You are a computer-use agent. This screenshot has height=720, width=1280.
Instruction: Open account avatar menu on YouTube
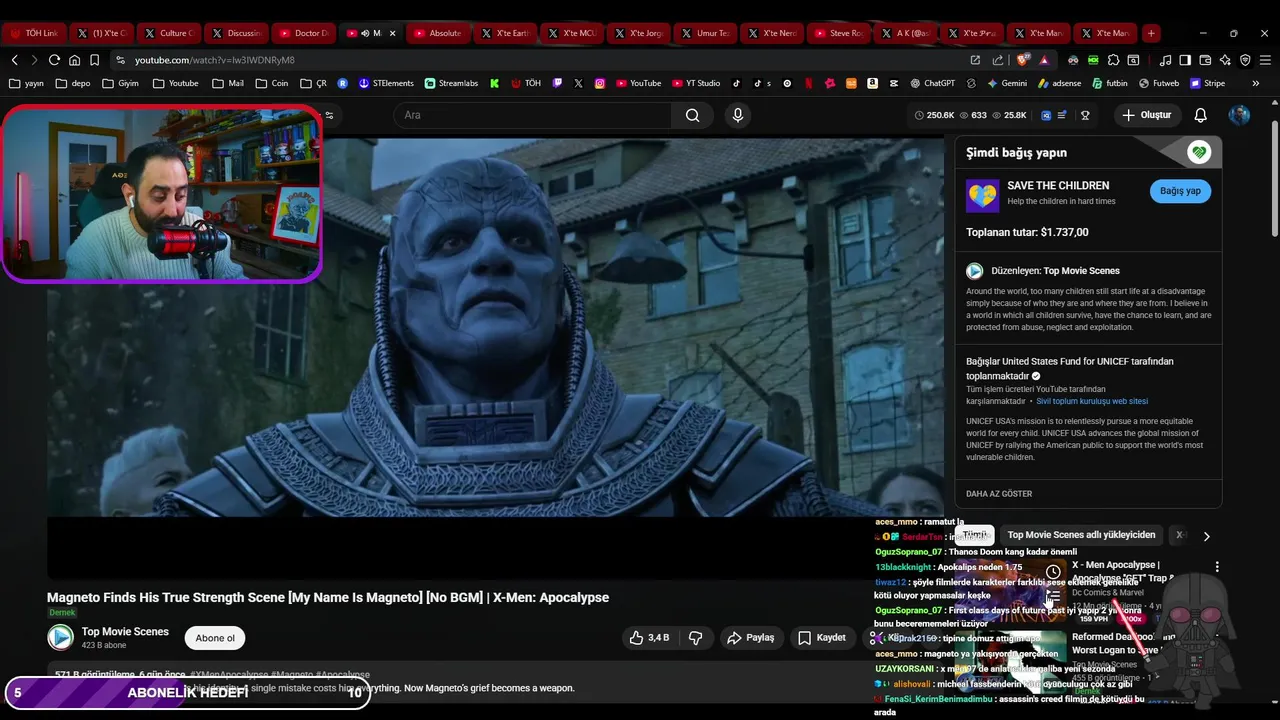coord(1239,115)
